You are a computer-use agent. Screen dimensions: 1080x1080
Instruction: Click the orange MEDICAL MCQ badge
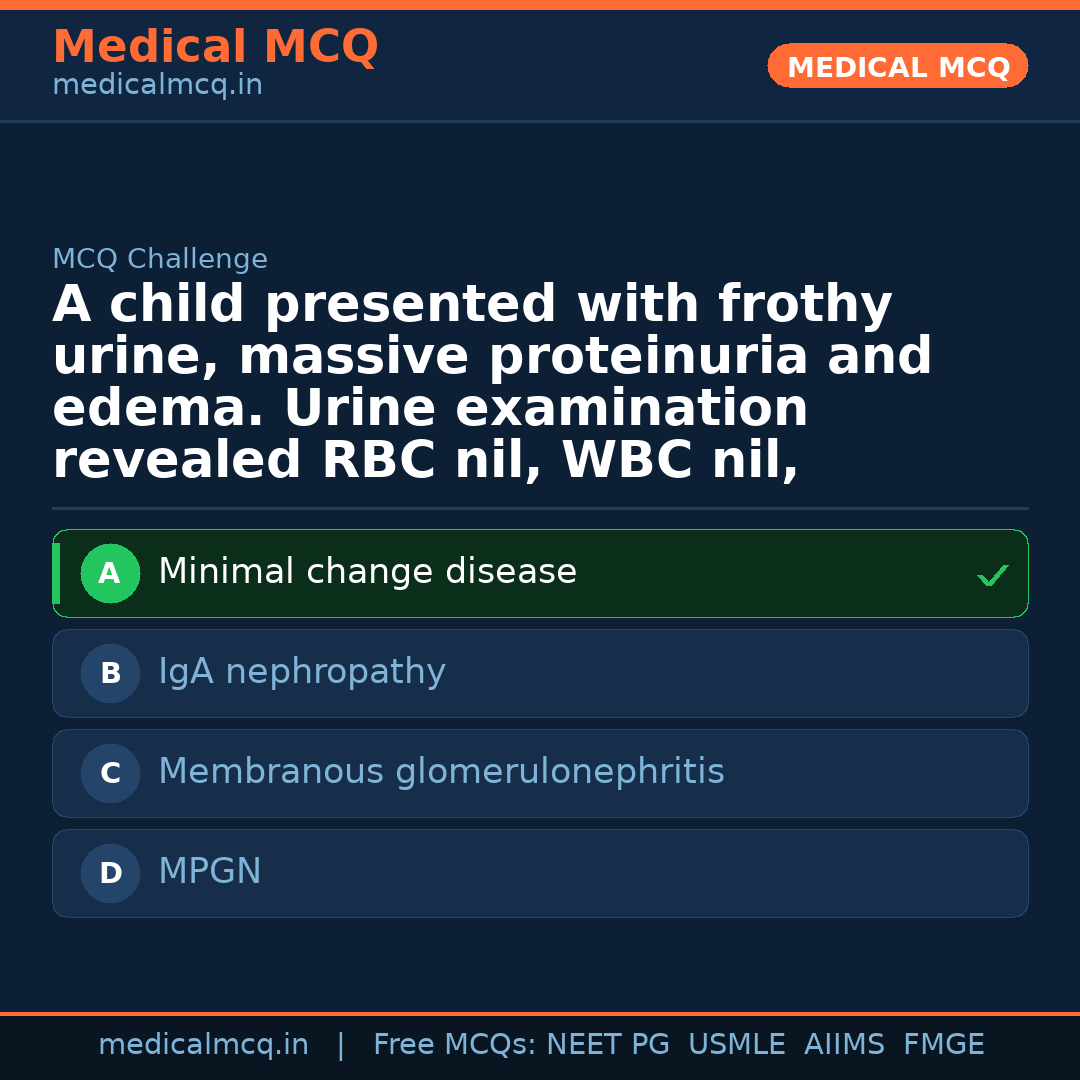[x=898, y=66]
